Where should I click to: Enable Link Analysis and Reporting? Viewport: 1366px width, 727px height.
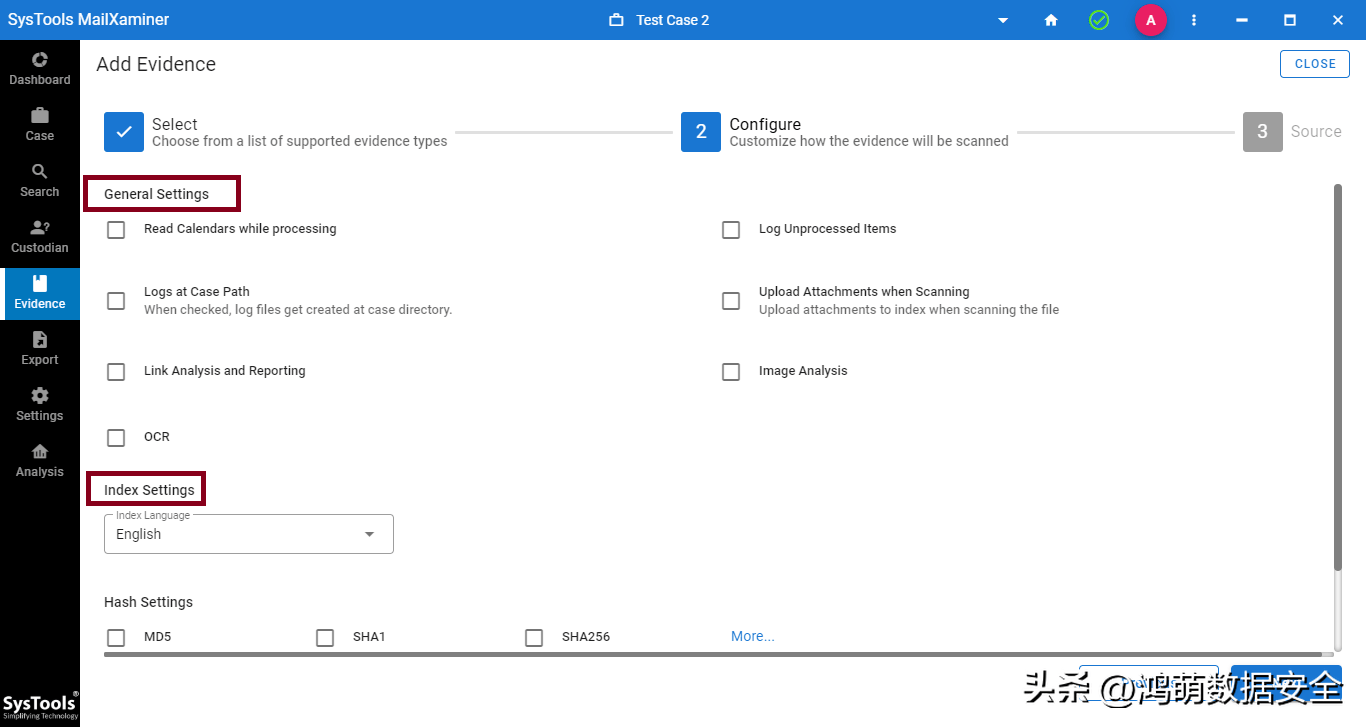click(116, 372)
